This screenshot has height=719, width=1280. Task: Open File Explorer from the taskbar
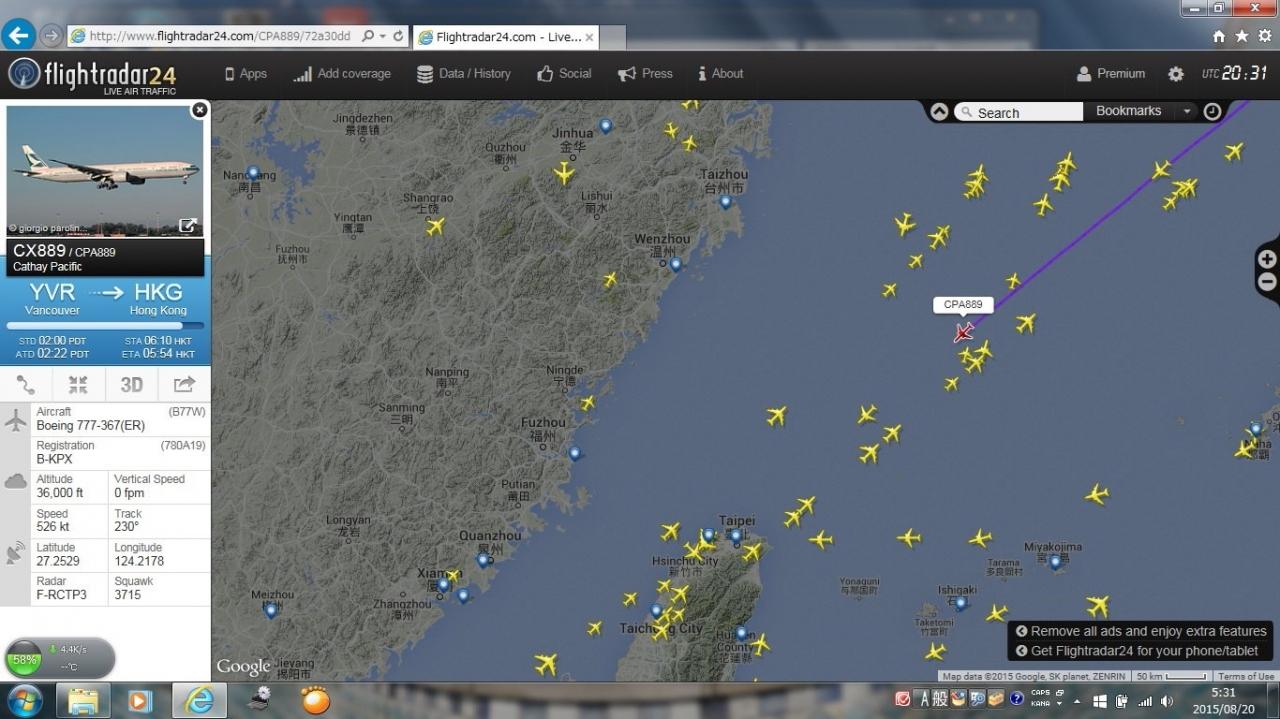pyautogui.click(x=83, y=701)
